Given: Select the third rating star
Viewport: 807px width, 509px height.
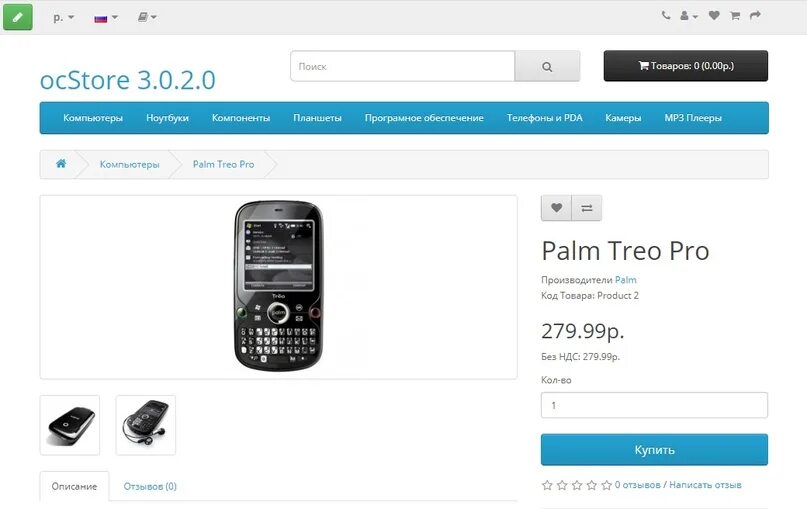Looking at the screenshot, I should tap(577, 485).
